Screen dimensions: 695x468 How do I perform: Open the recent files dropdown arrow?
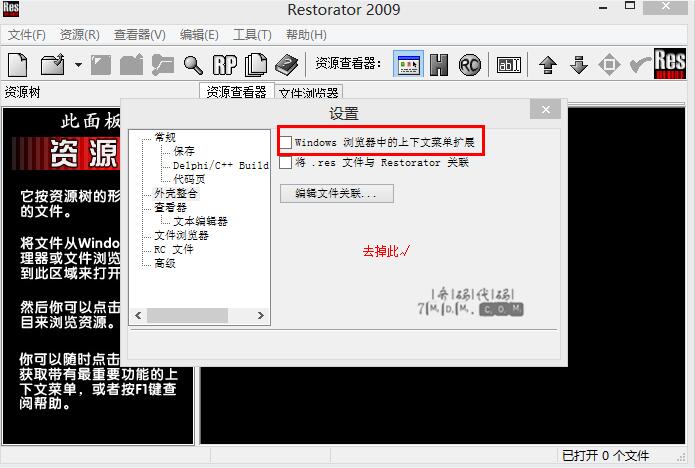pos(78,65)
